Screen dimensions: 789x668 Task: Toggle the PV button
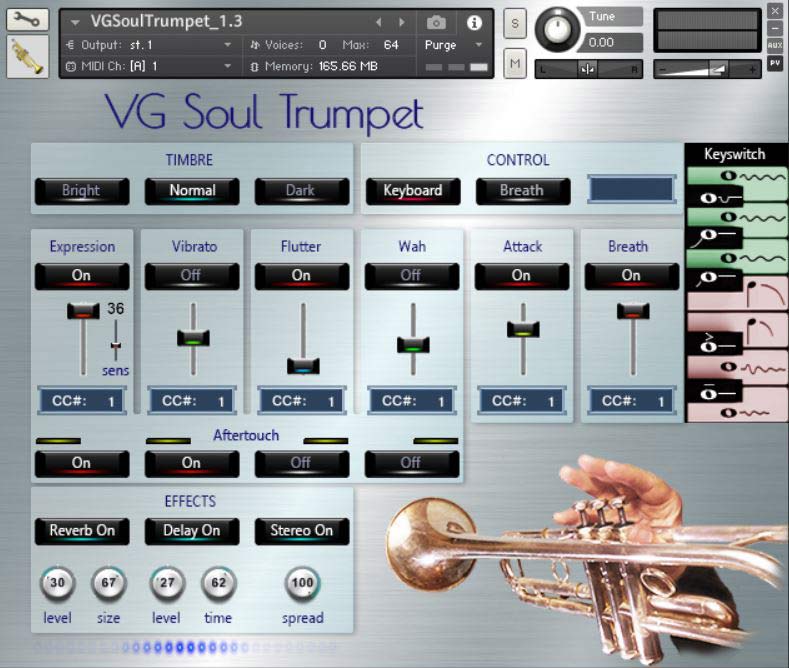[x=775, y=63]
